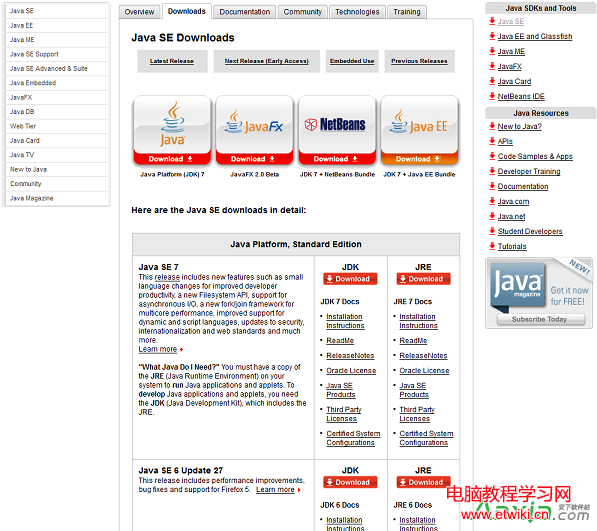Screen dimensions: 597x531
Task: Open JRE 7 ReadMe link
Action: pyautogui.click(x=413, y=341)
